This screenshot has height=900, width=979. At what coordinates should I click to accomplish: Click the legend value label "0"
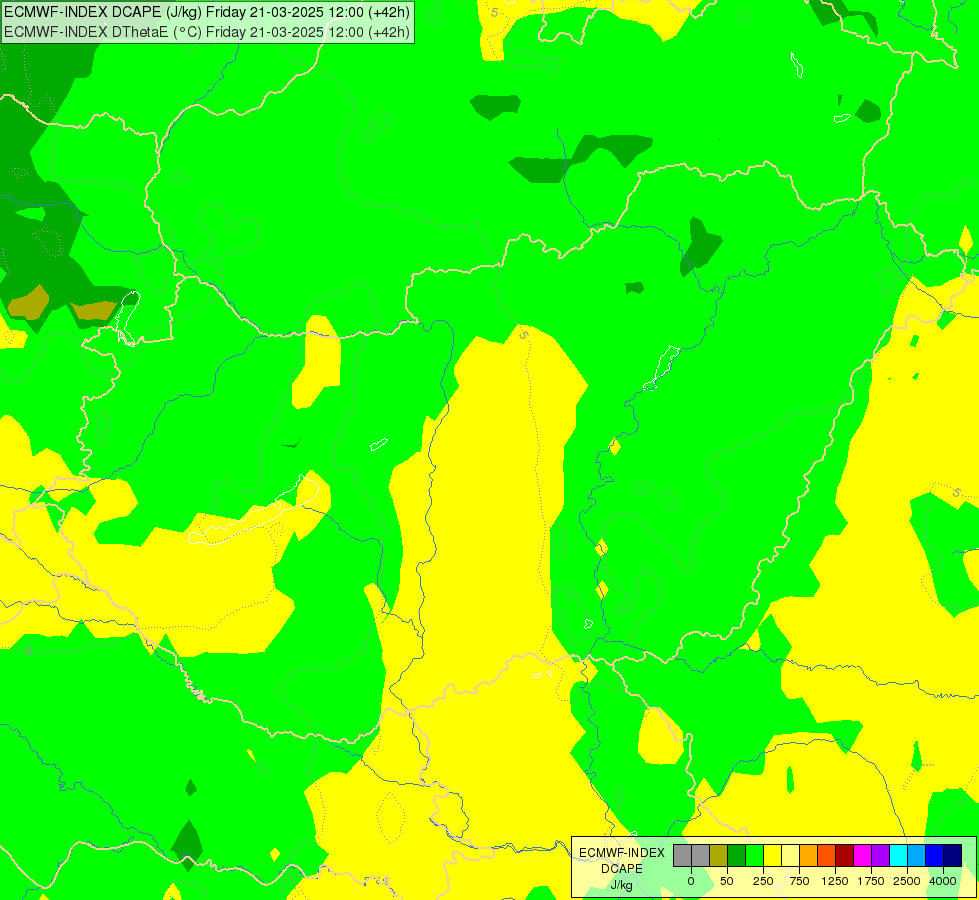tap(691, 881)
